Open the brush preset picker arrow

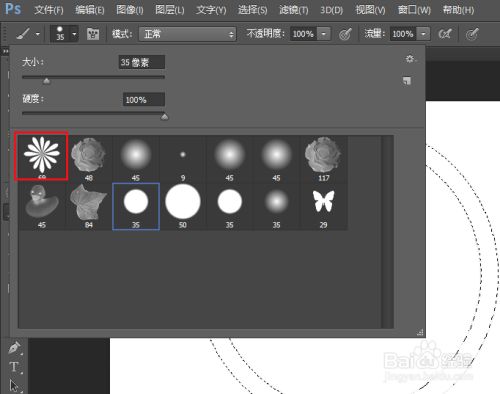[74, 34]
